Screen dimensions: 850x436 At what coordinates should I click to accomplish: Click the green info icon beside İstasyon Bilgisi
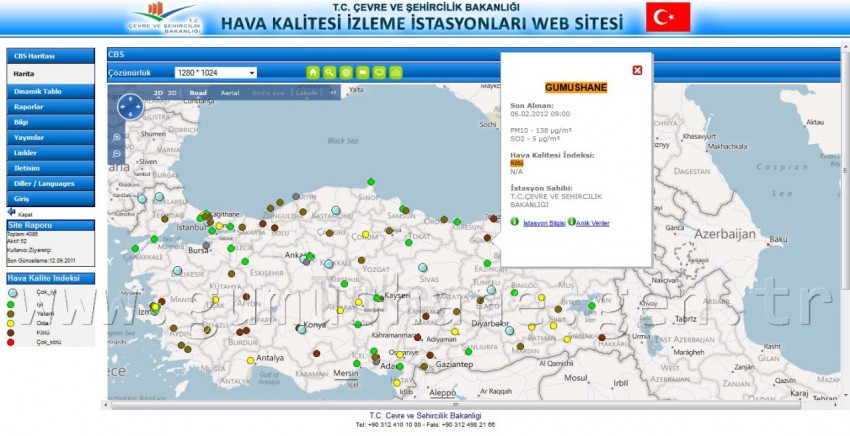coord(514,222)
